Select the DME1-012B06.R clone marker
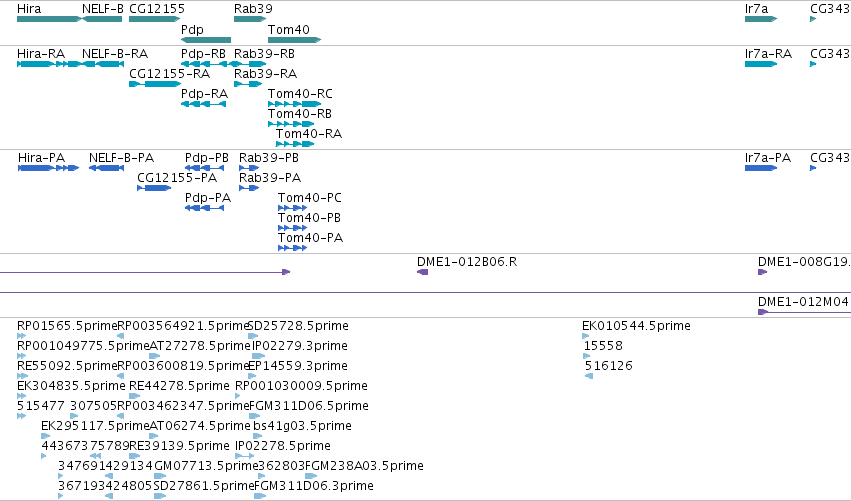 click(422, 272)
